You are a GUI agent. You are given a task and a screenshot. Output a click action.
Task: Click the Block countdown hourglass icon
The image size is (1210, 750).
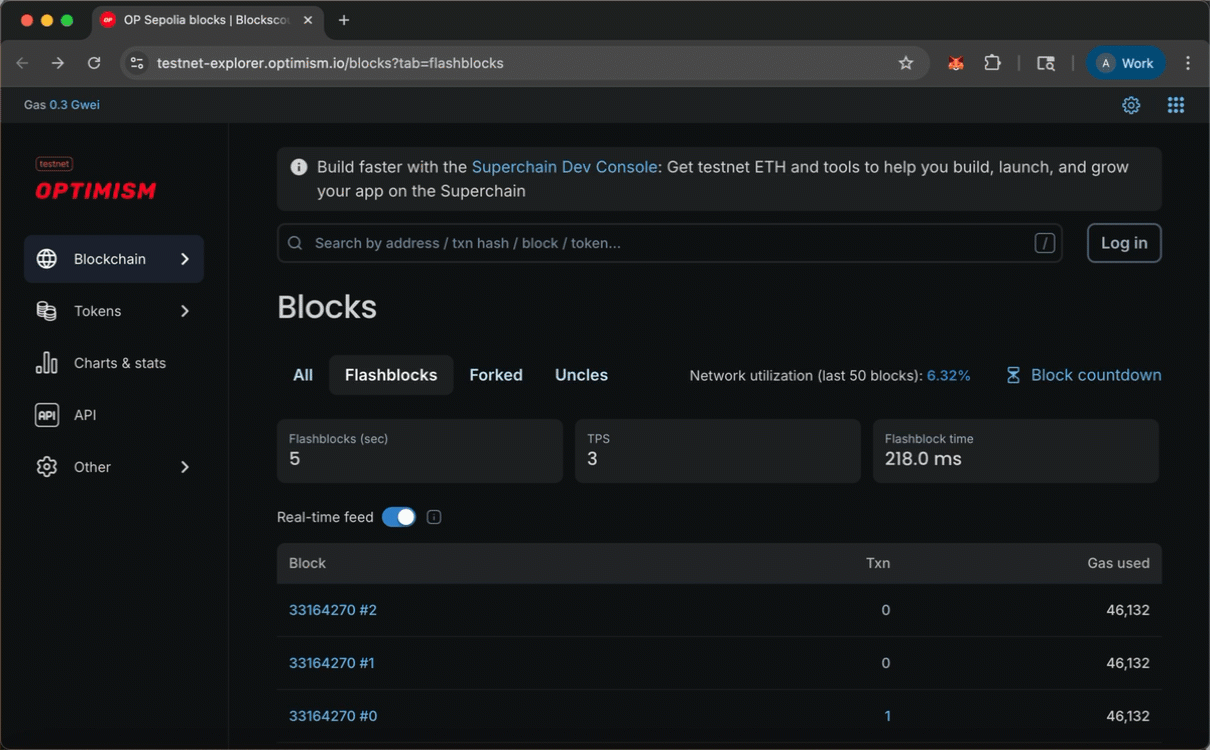pyautogui.click(x=1012, y=375)
